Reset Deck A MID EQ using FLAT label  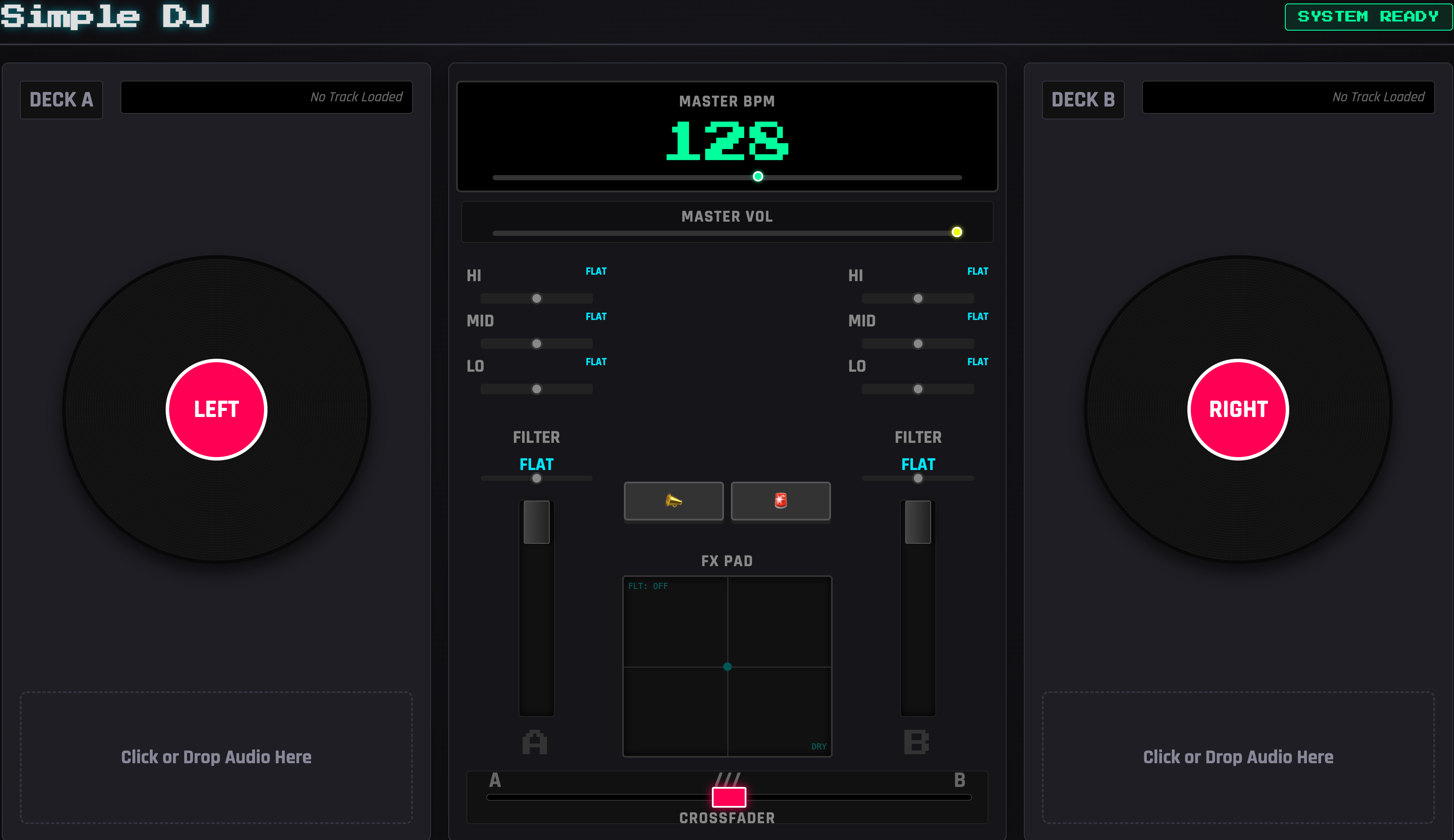[595, 317]
